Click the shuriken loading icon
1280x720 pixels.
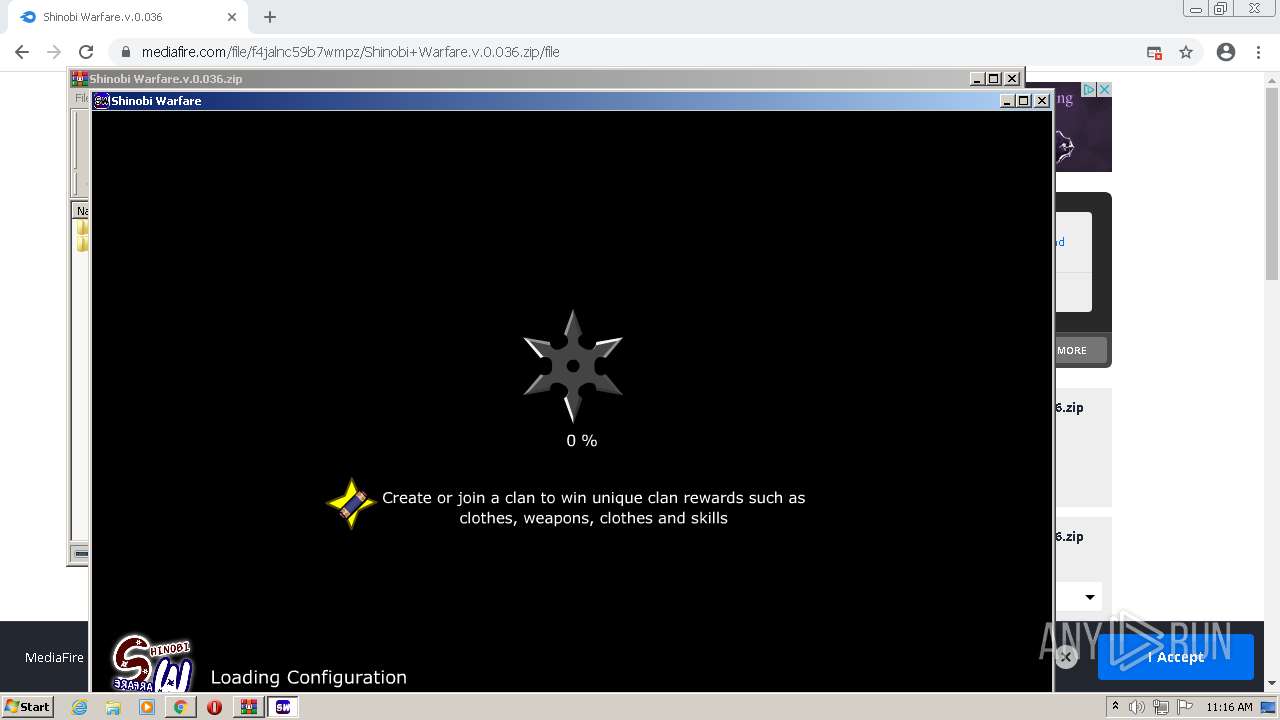point(573,366)
